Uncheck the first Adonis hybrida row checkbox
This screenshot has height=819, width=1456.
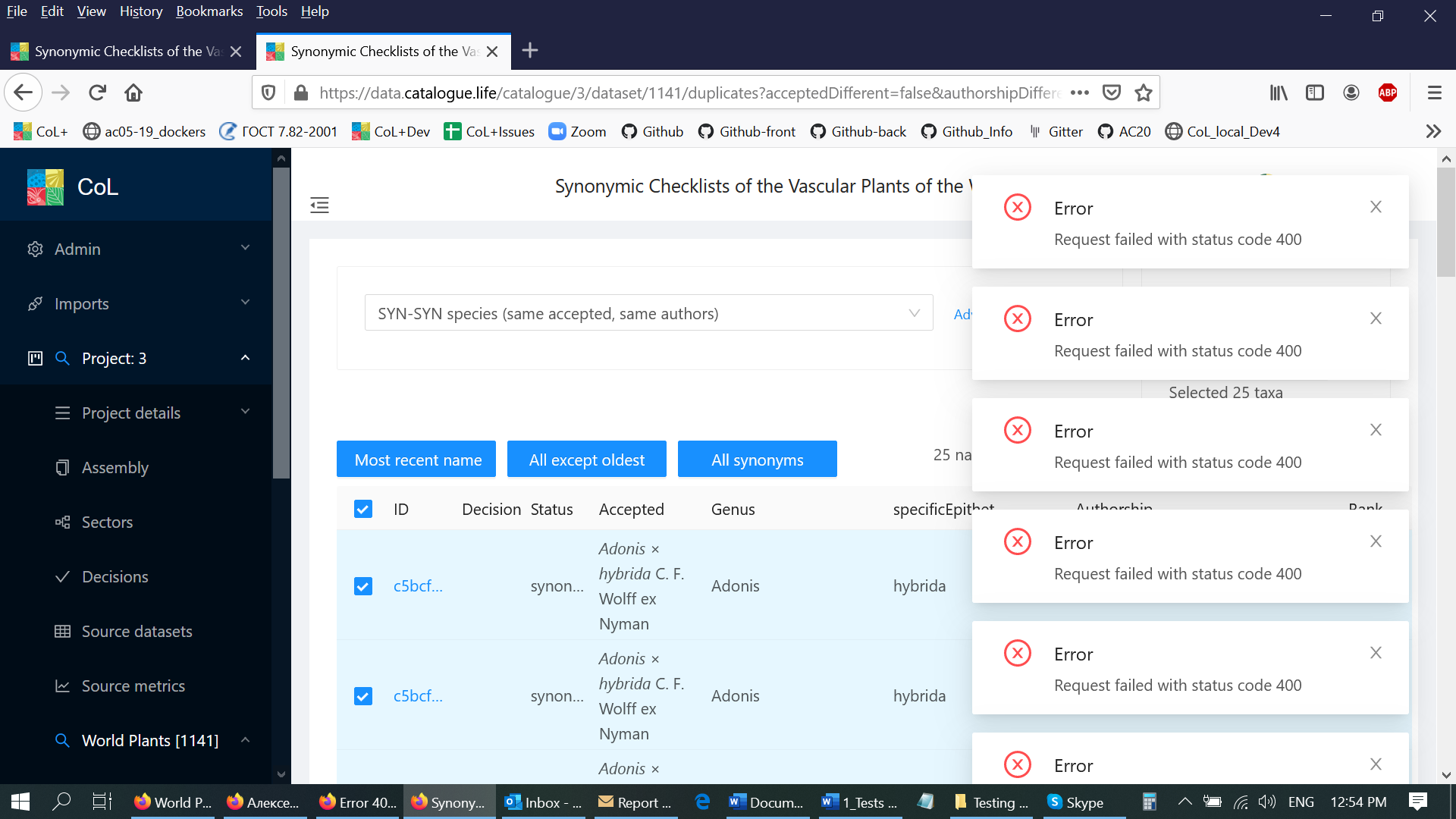point(363,586)
